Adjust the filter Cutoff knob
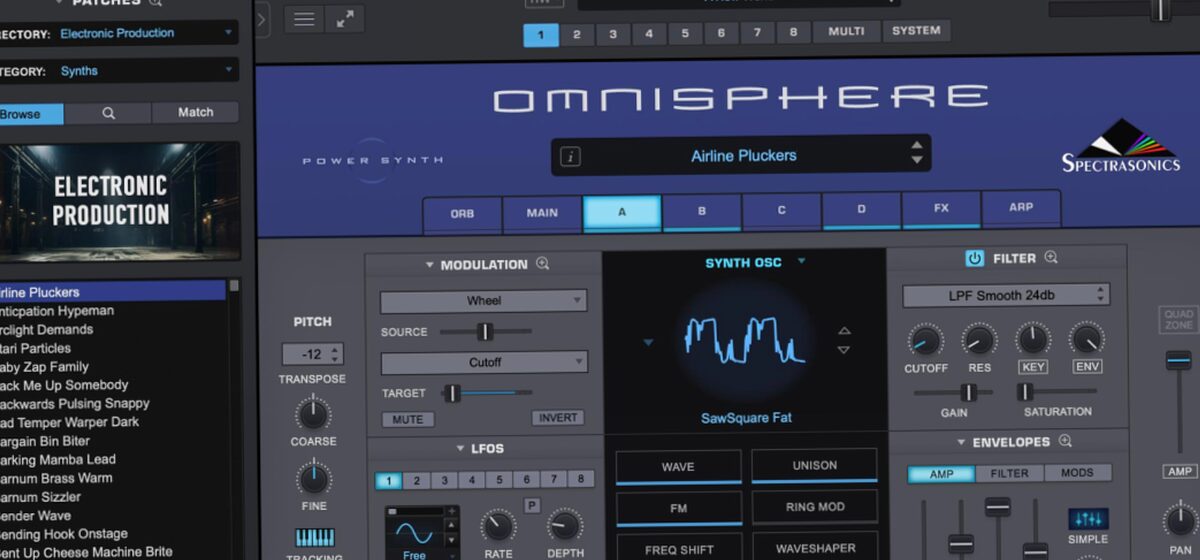 pyautogui.click(x=925, y=340)
